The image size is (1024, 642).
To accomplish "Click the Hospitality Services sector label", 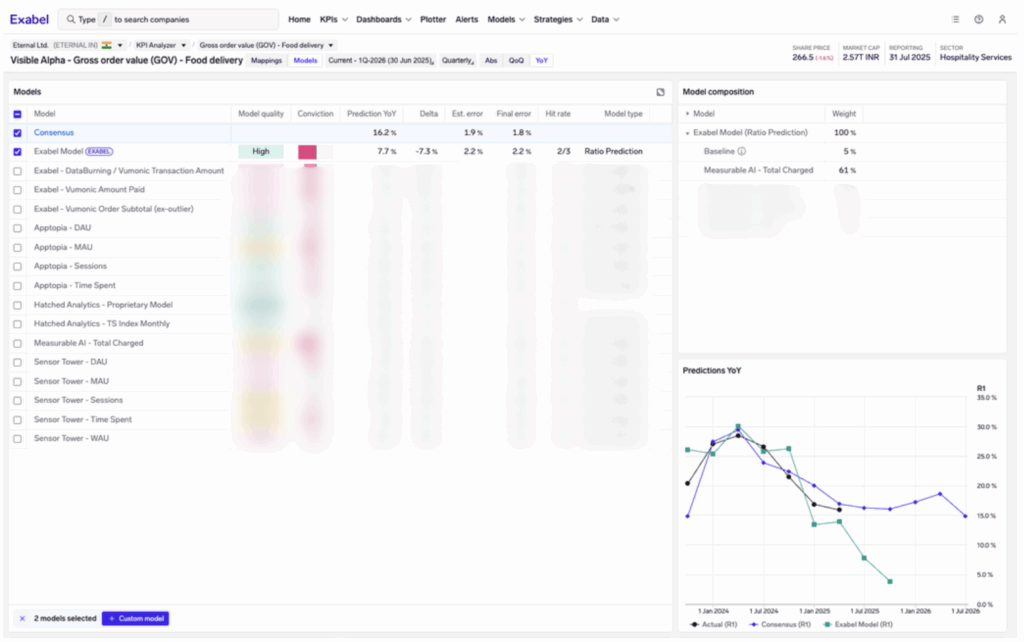I will [975, 57].
